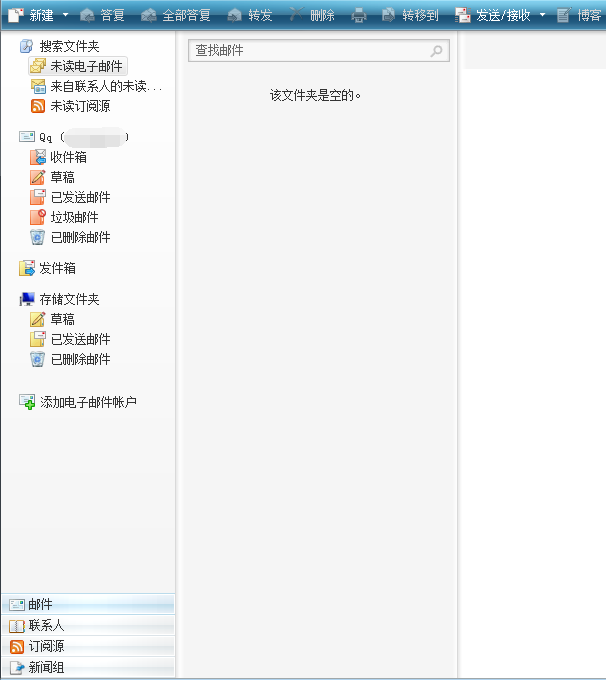Open 草稿 drafts under 存储文件夹
Image resolution: width=606 pixels, height=680 pixels.
pos(62,319)
